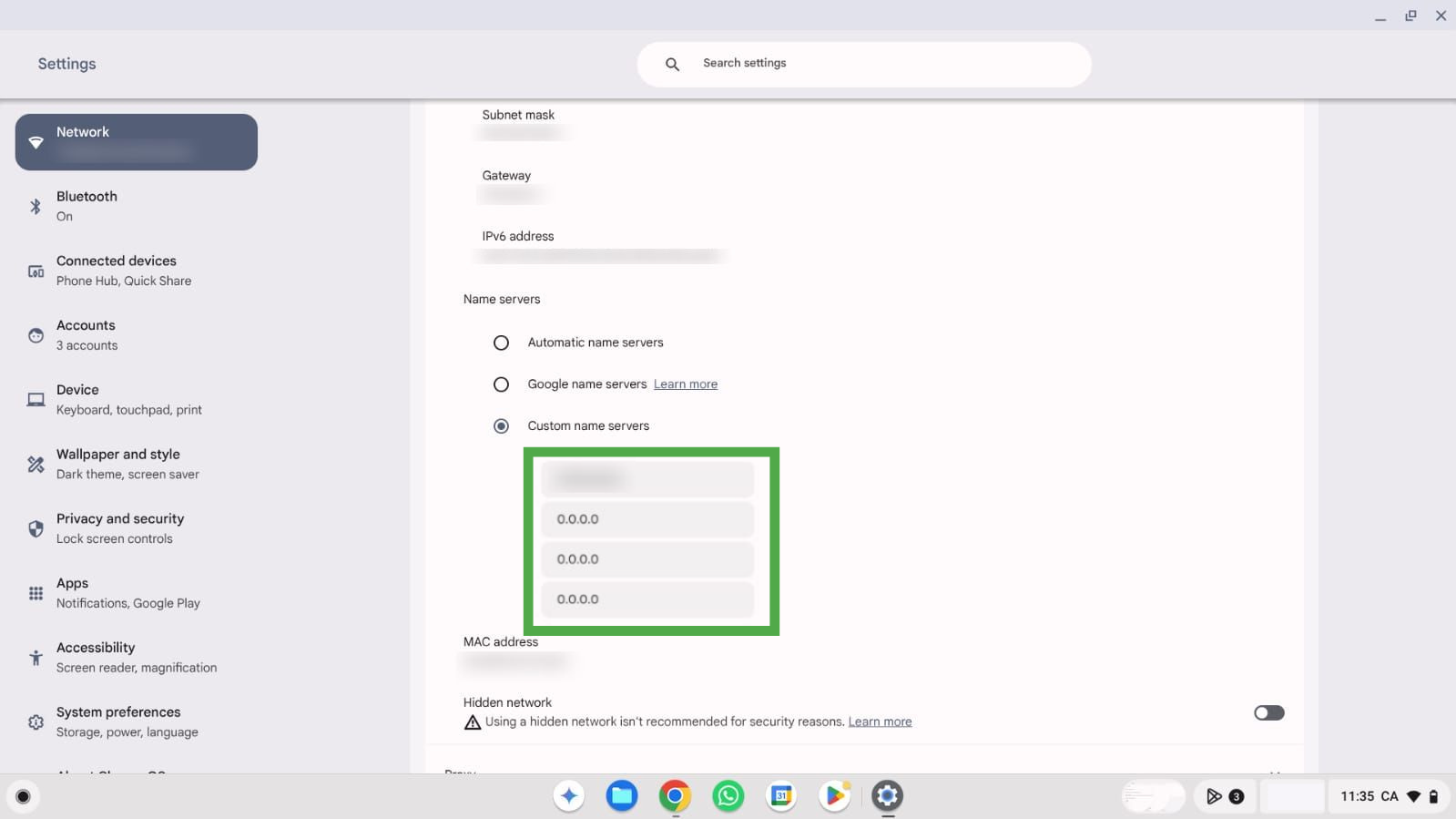Open Connected devices settings
Viewport: 1456px width, 819px height.
137,271
